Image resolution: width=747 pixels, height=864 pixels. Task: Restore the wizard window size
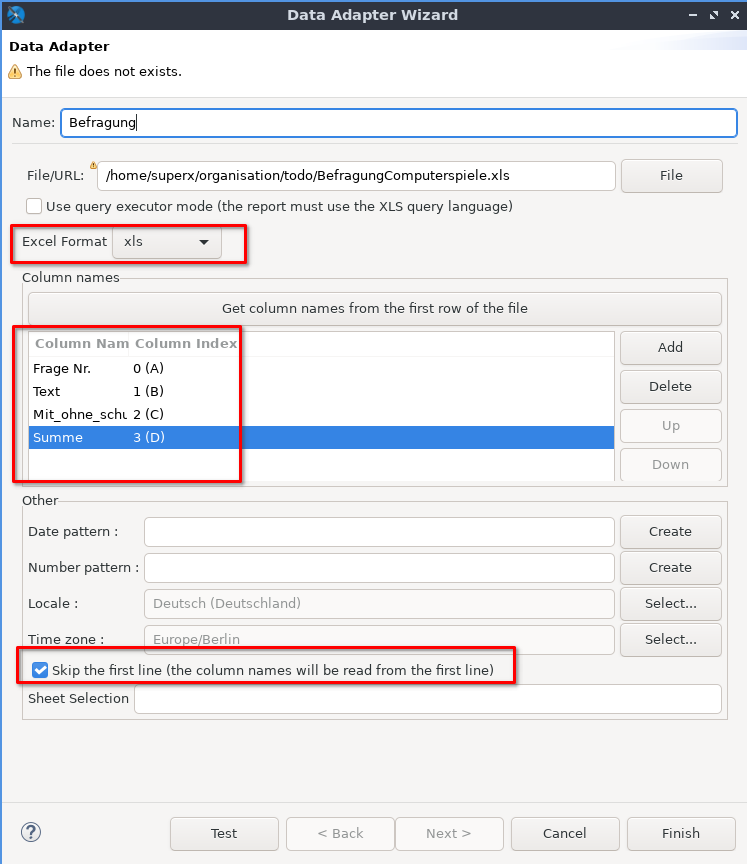point(714,15)
